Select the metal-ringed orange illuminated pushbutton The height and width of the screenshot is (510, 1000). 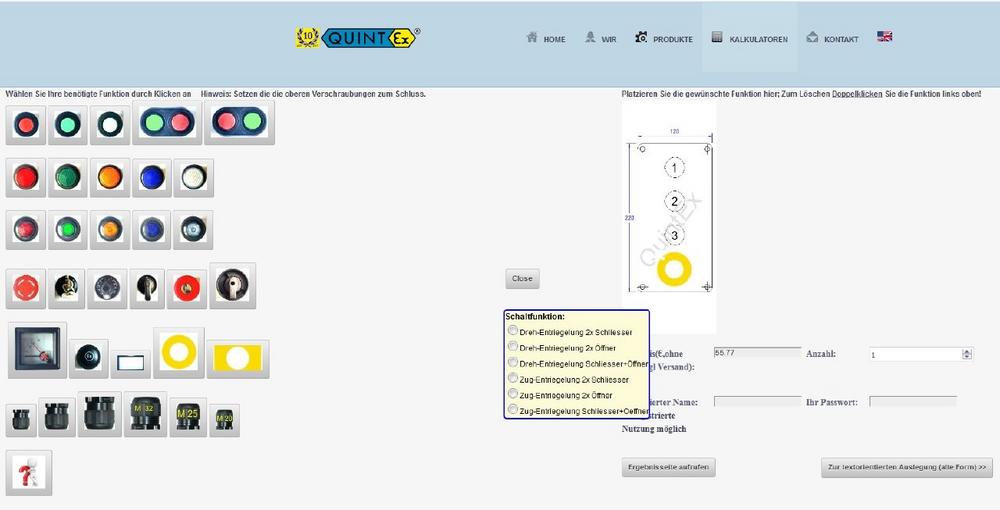(x=110, y=230)
